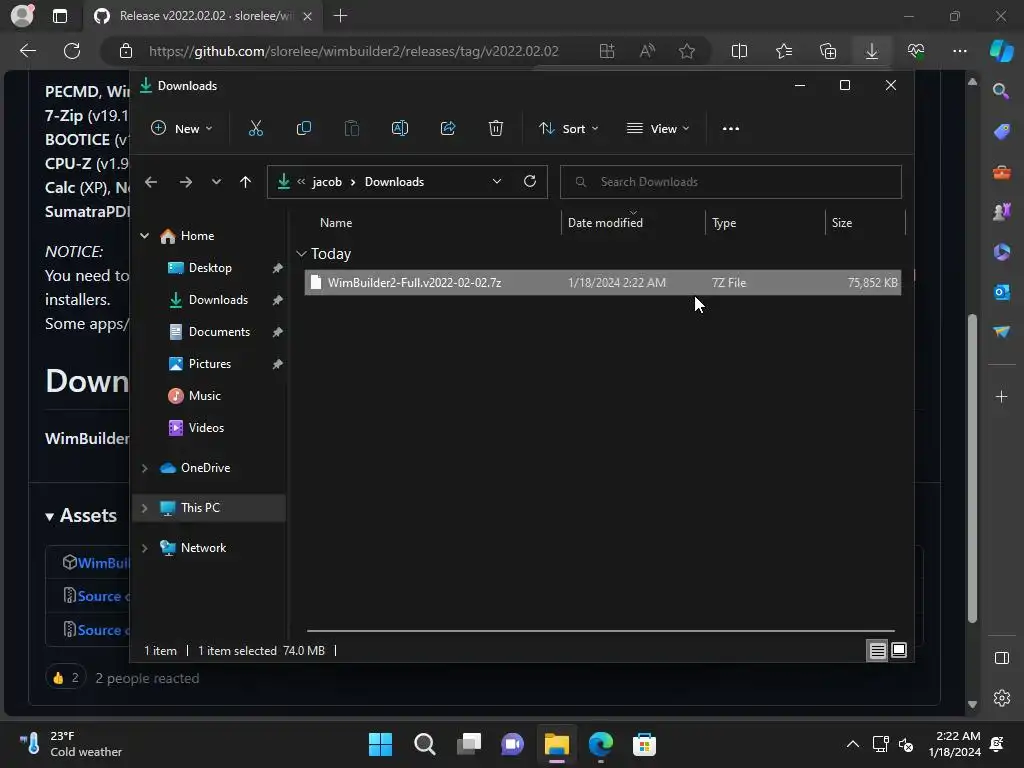Open Task View on taskbar
1024x768 pixels.
tap(468, 744)
